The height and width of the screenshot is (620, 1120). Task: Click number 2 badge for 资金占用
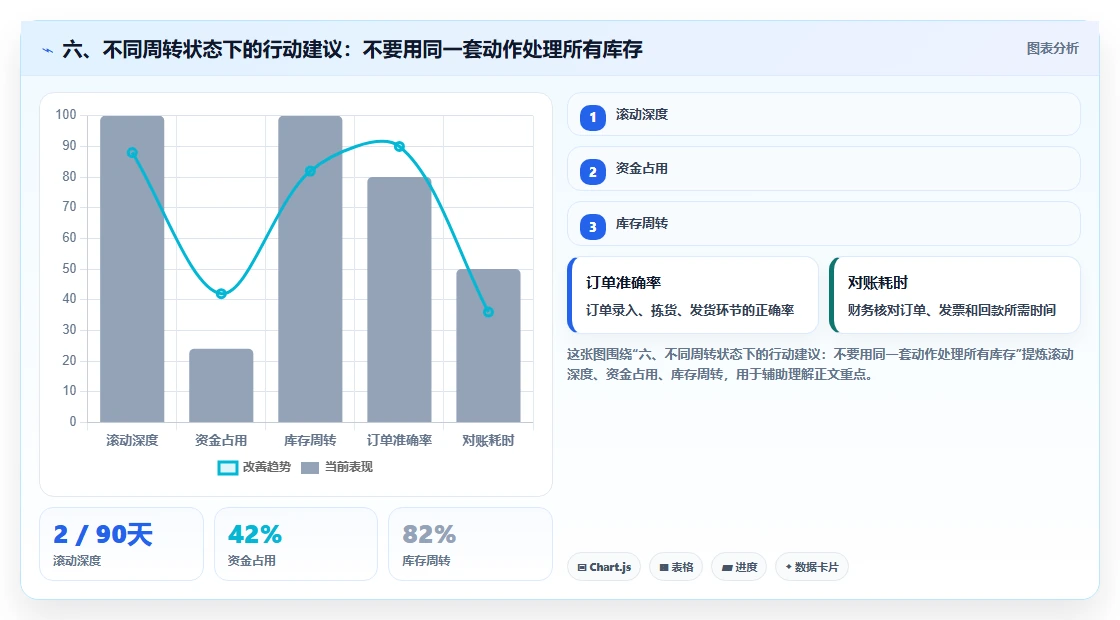point(592,171)
